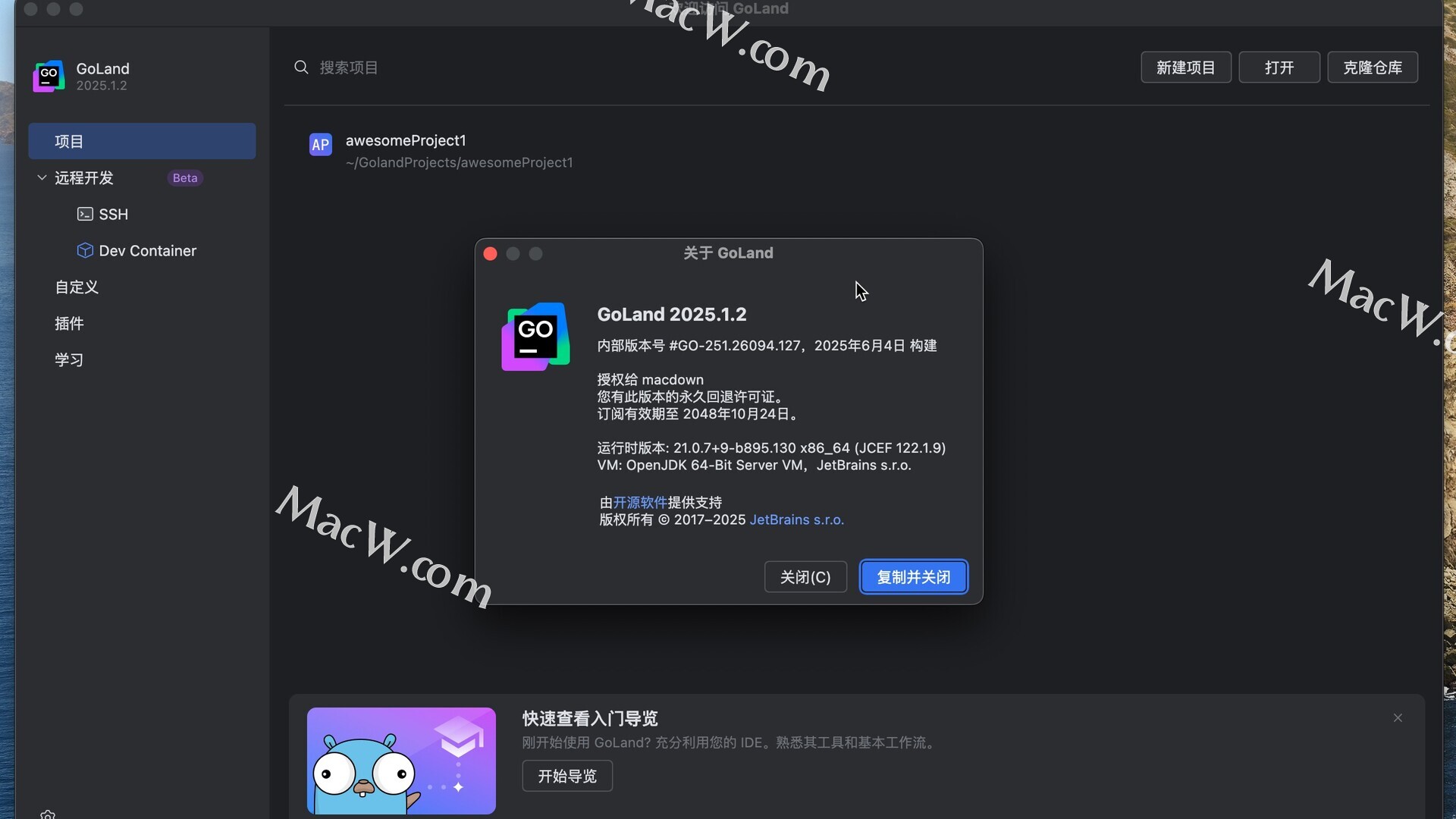Click the Beta badge next to 远程开发

[185, 178]
